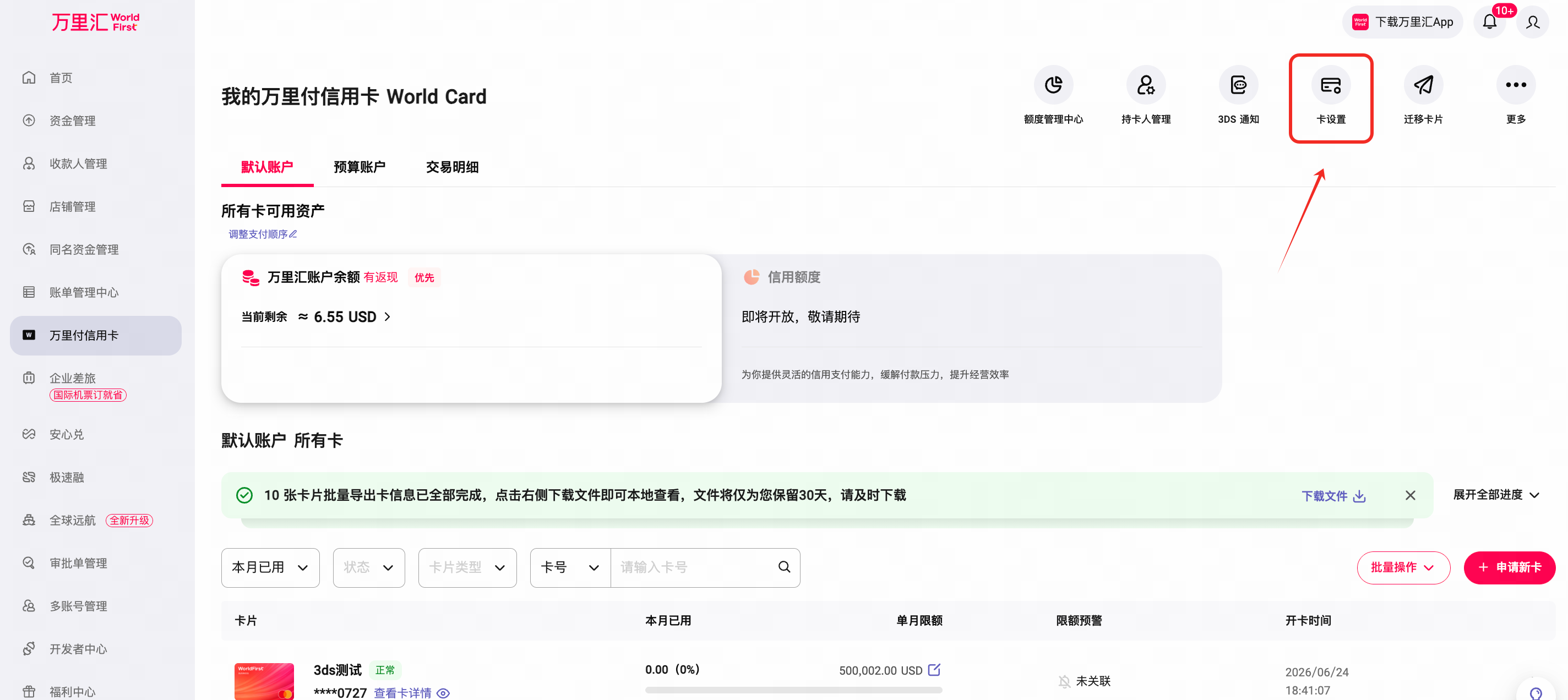This screenshot has width=1568, height=700.
Task: Click the WorldFirst 万里汇 logo
Action: tap(96, 22)
